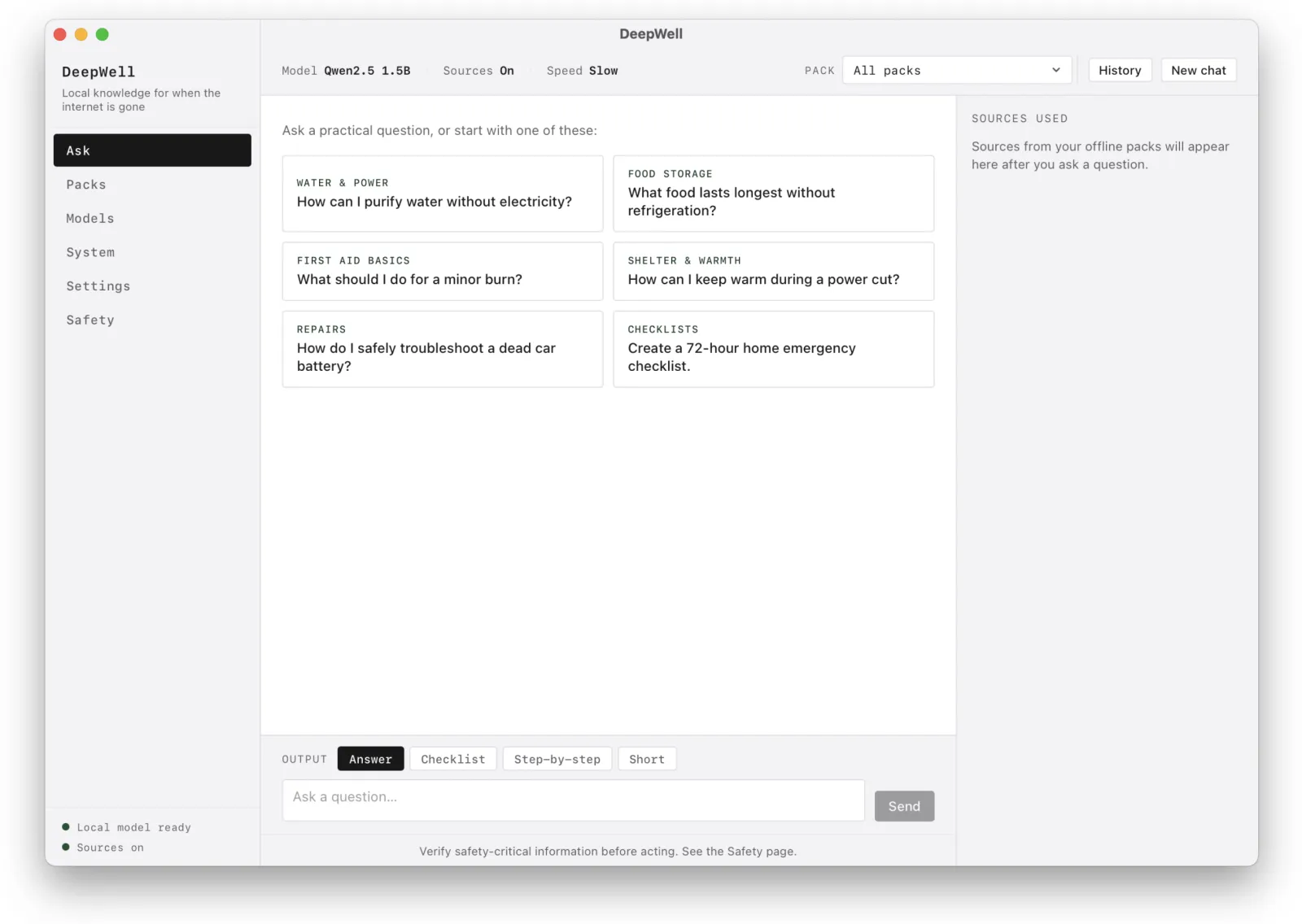The height and width of the screenshot is (924, 1302).
Task: Focus the Ask a question input field
Action: coord(573,800)
